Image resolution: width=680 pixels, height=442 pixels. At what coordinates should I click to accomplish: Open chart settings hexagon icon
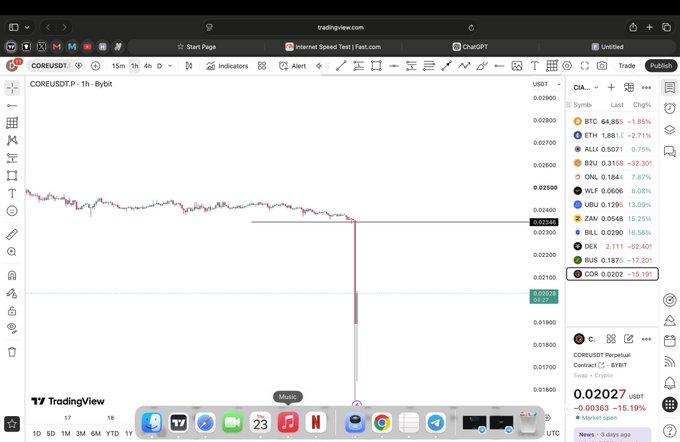pos(567,66)
